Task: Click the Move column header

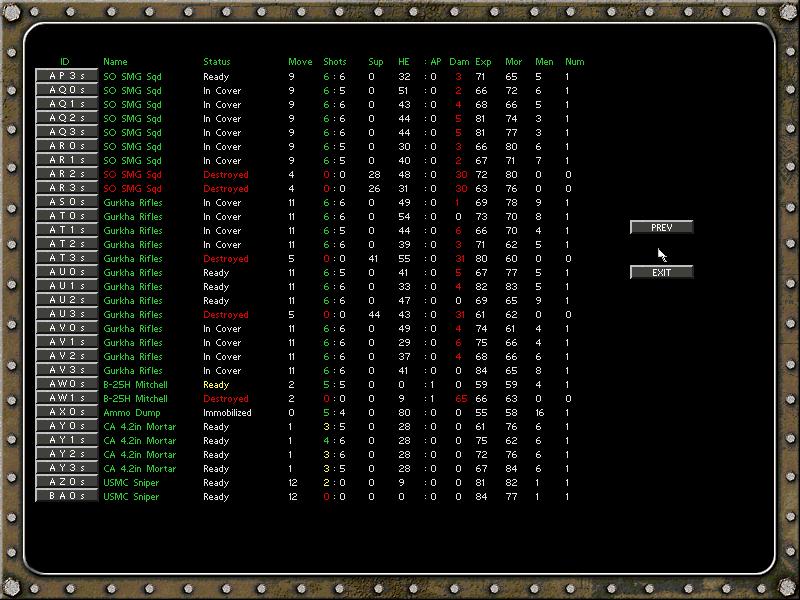Action: [300, 62]
